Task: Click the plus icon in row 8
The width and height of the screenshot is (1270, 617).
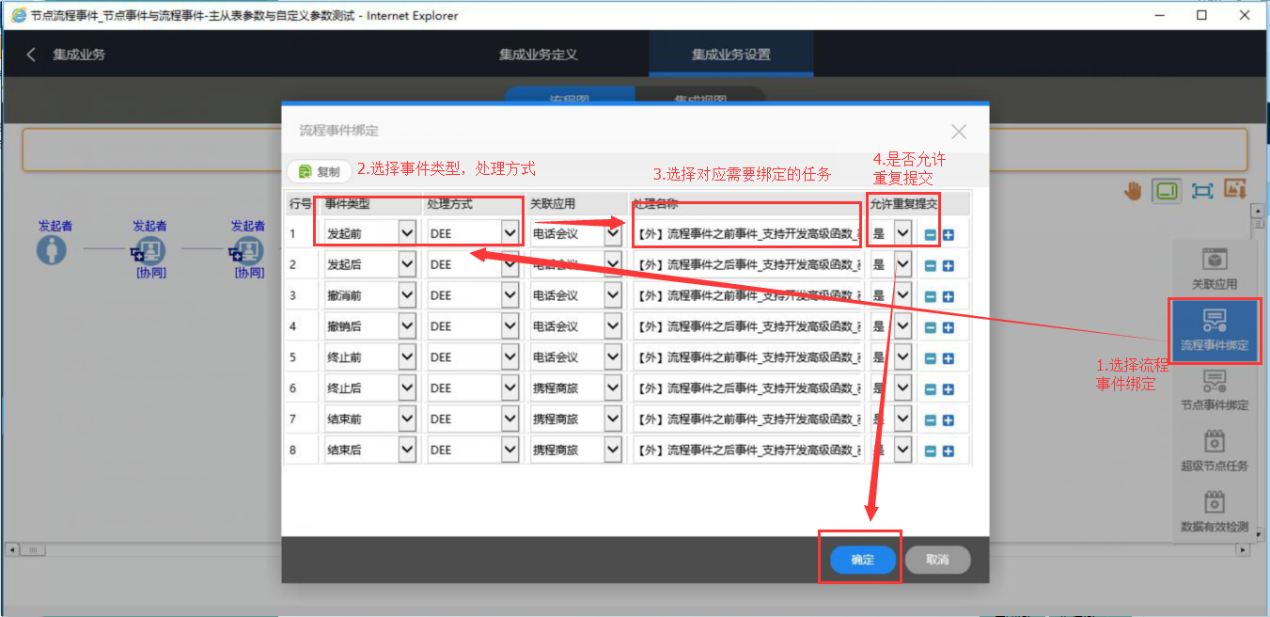Action: 948,451
